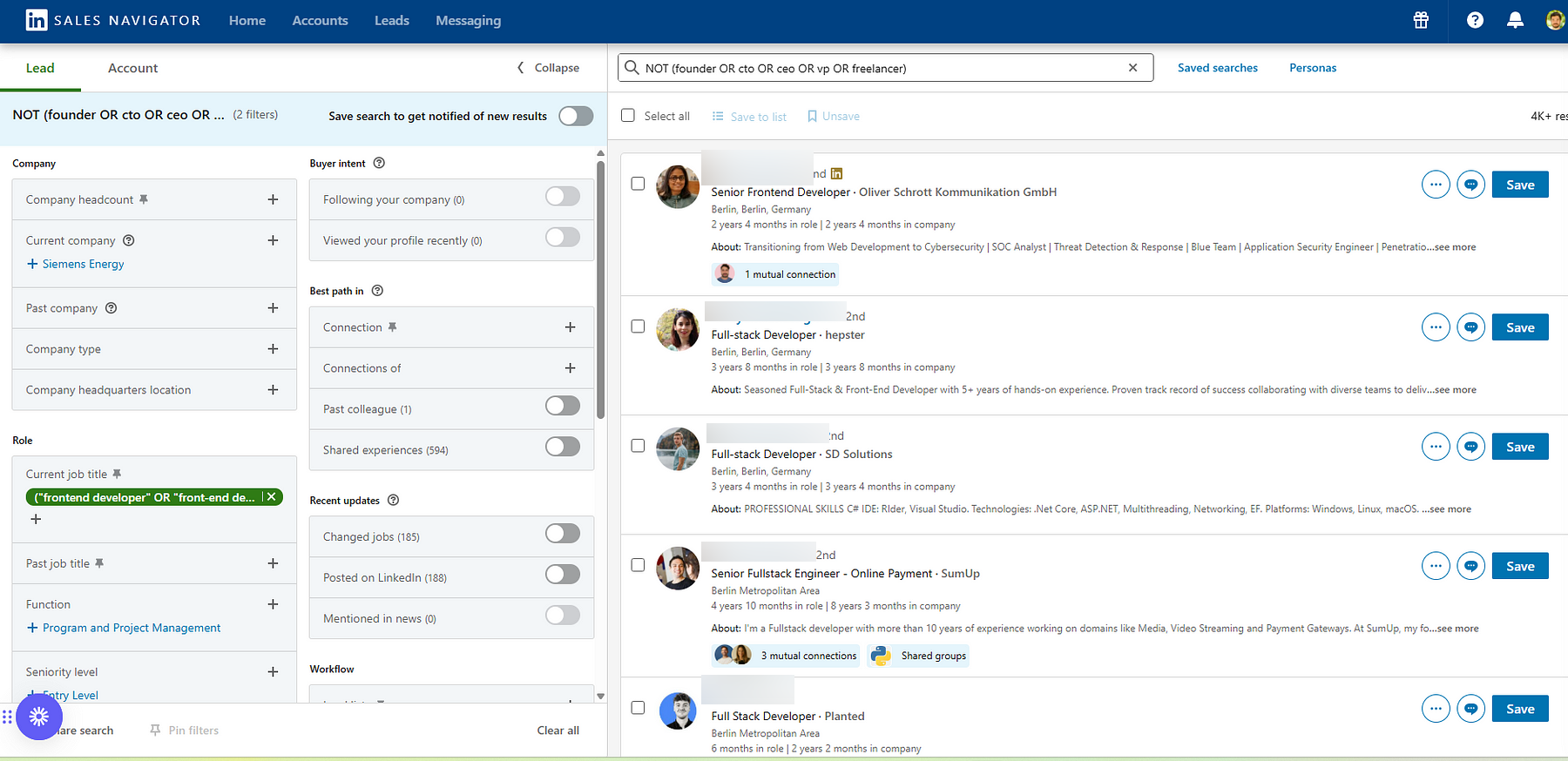The width and height of the screenshot is (1568, 761).
Task: Open more options for Senior Frontend Developer lead
Action: [x=1436, y=185]
